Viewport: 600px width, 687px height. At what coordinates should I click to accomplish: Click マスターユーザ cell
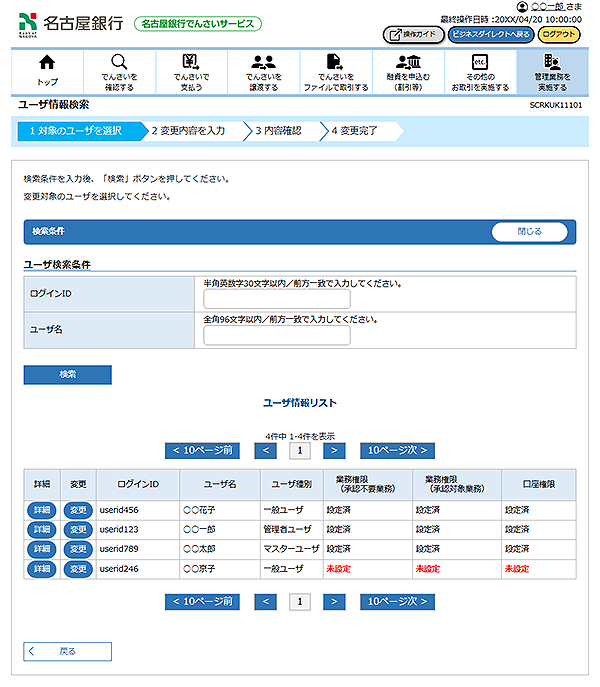click(291, 549)
